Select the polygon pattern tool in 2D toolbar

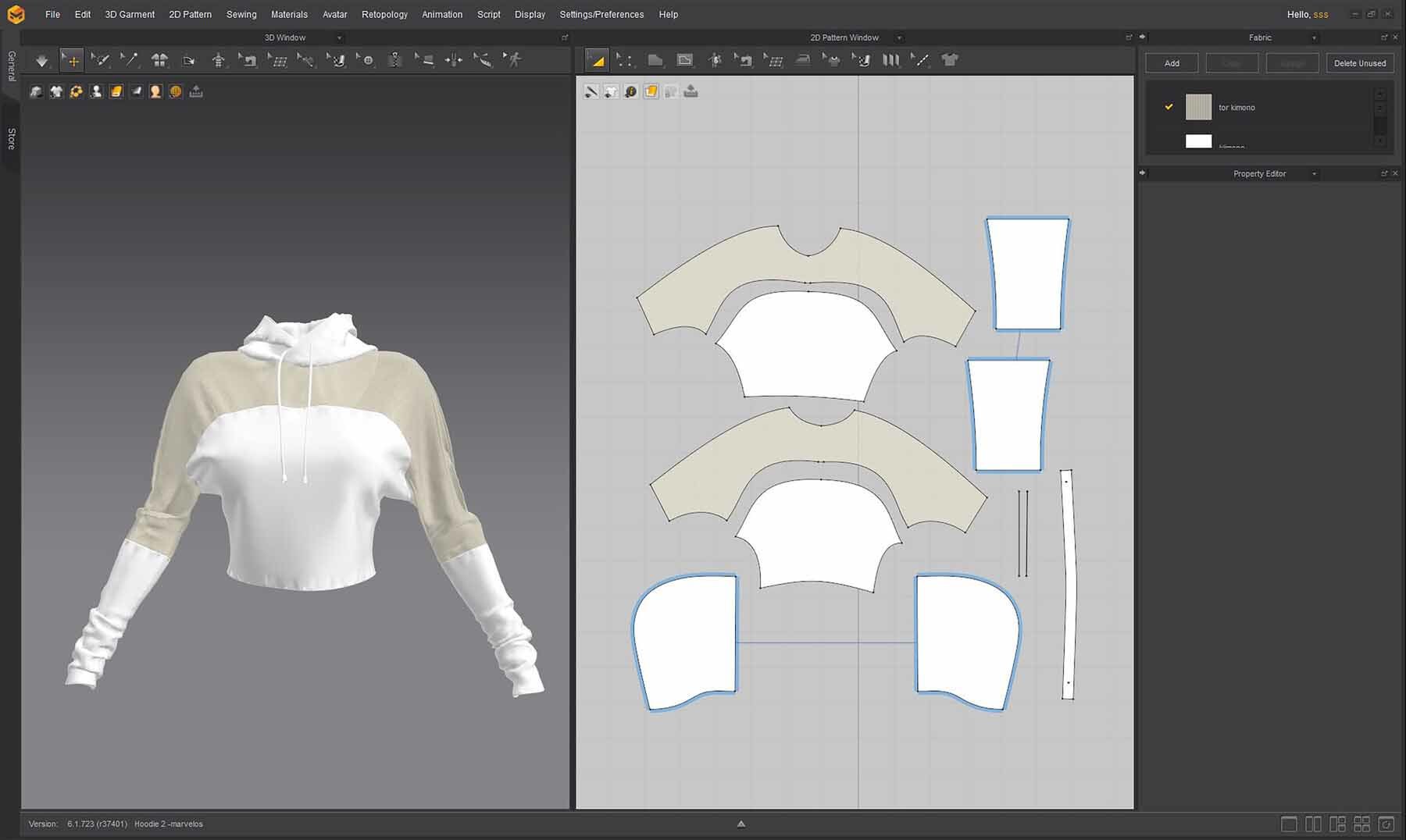pos(655,60)
